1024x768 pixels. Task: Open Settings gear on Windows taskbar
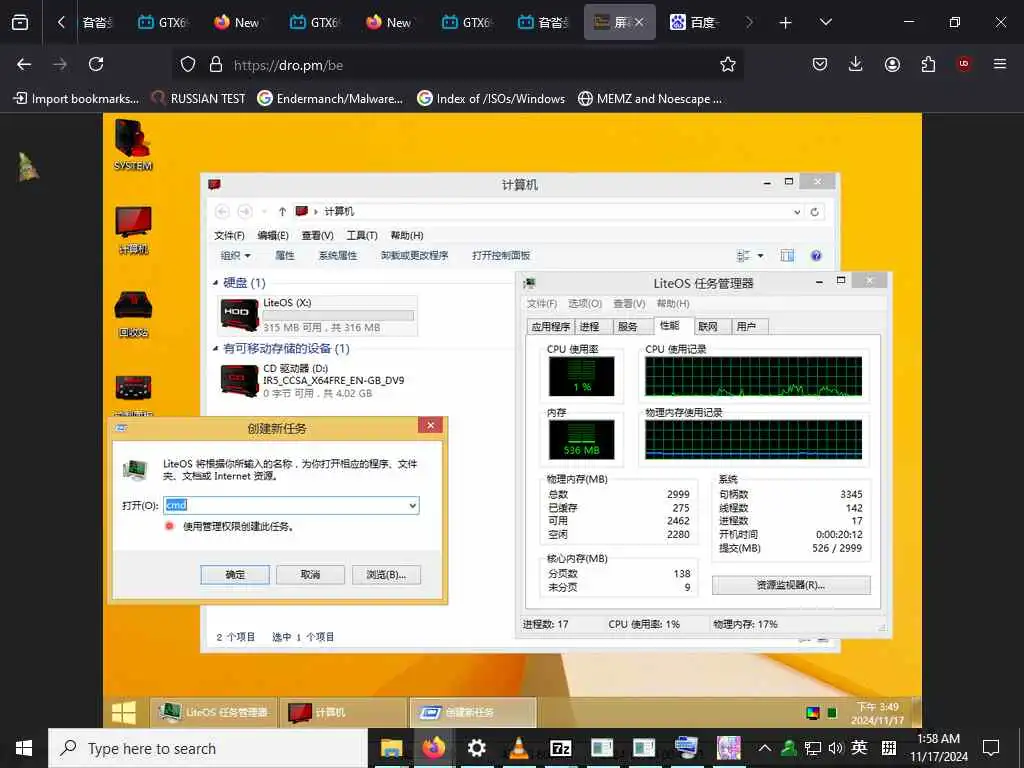[x=477, y=748]
